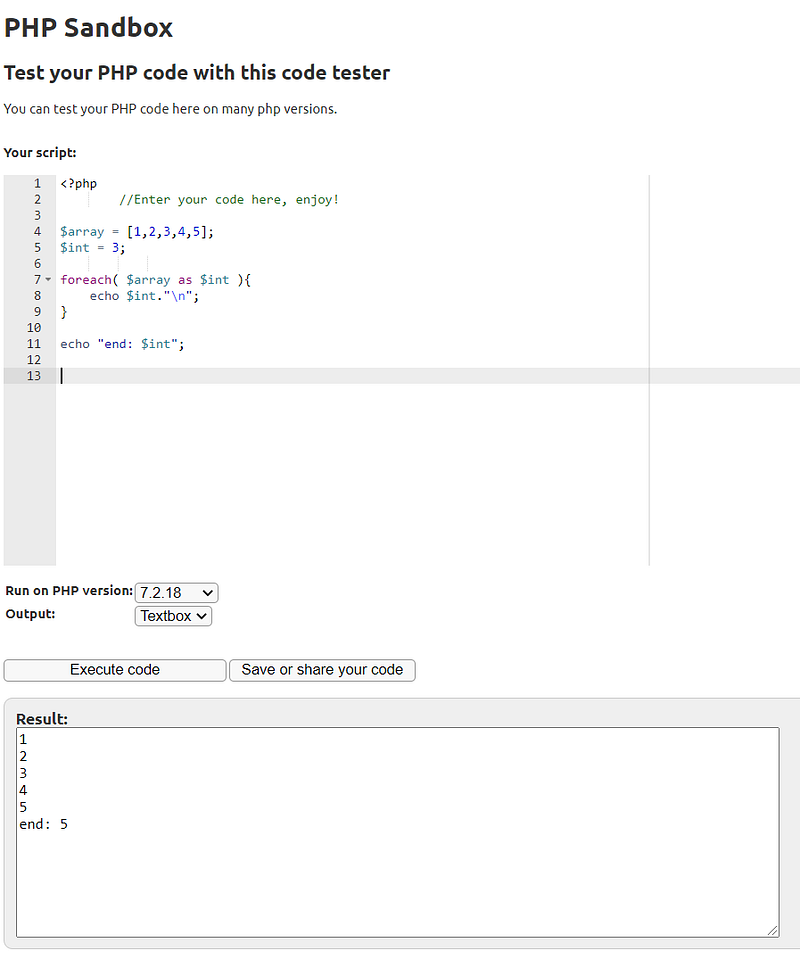Click the 'foreach( $array as $int ){' line
This screenshot has height=953, width=800.
click(x=156, y=280)
